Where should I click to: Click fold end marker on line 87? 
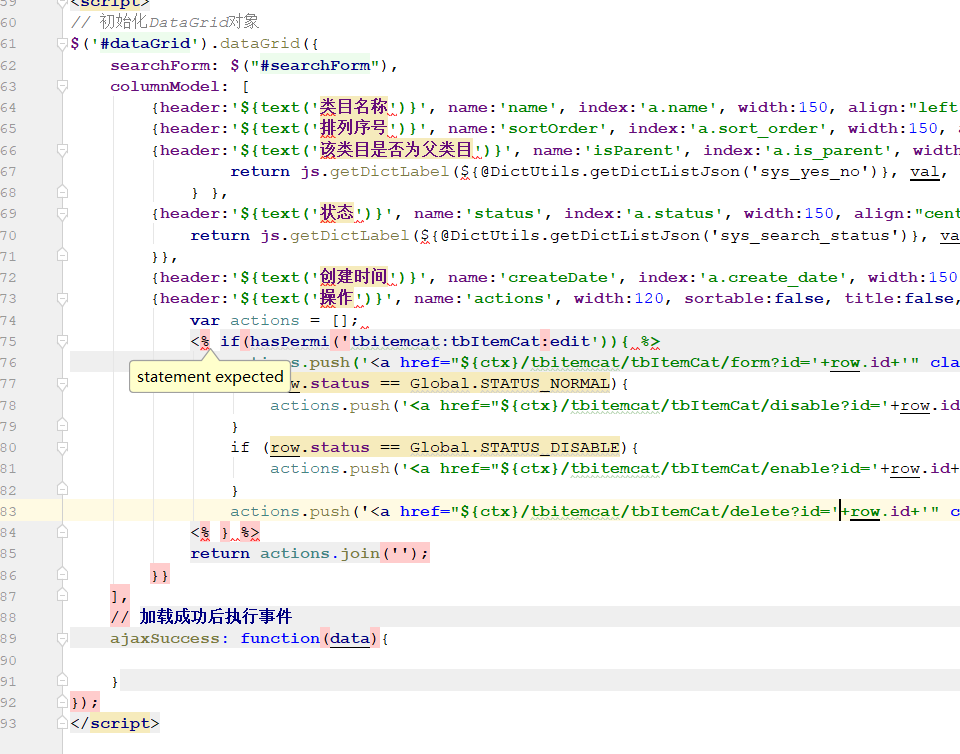tap(62, 596)
